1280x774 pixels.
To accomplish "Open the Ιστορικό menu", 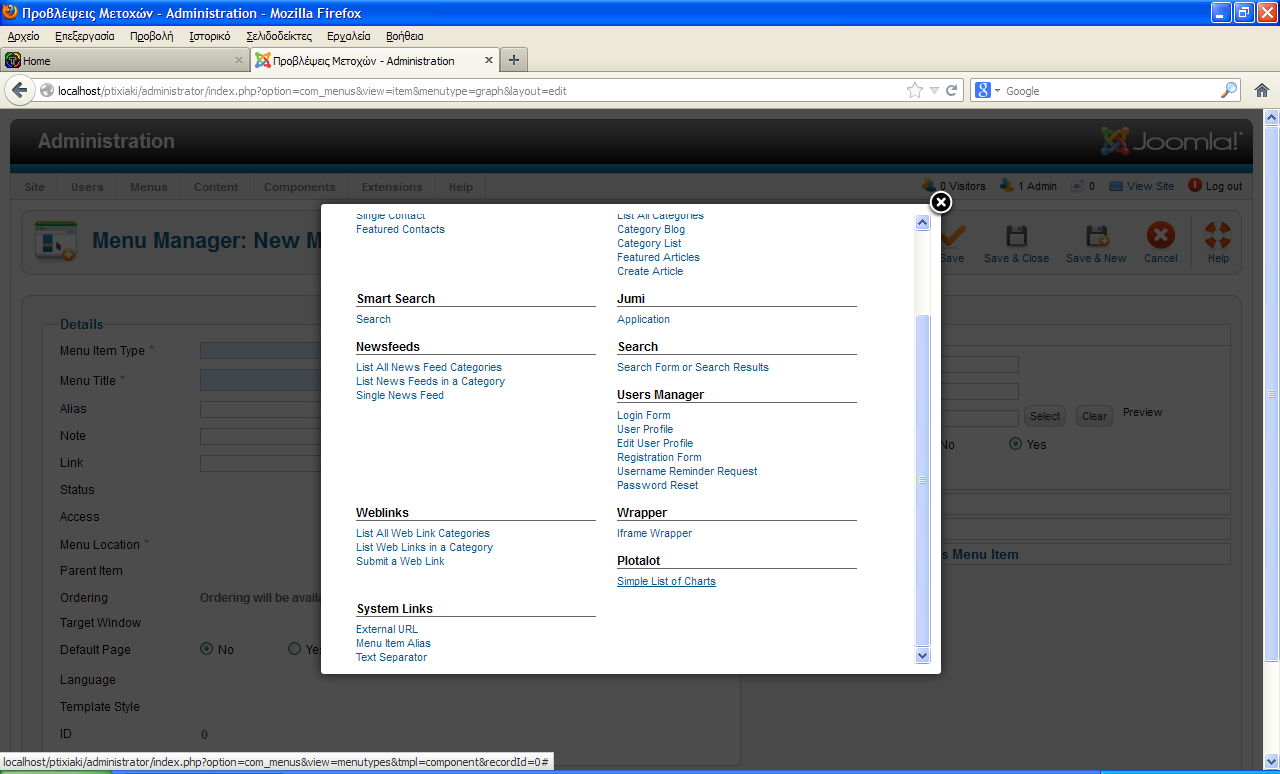I will [x=210, y=36].
